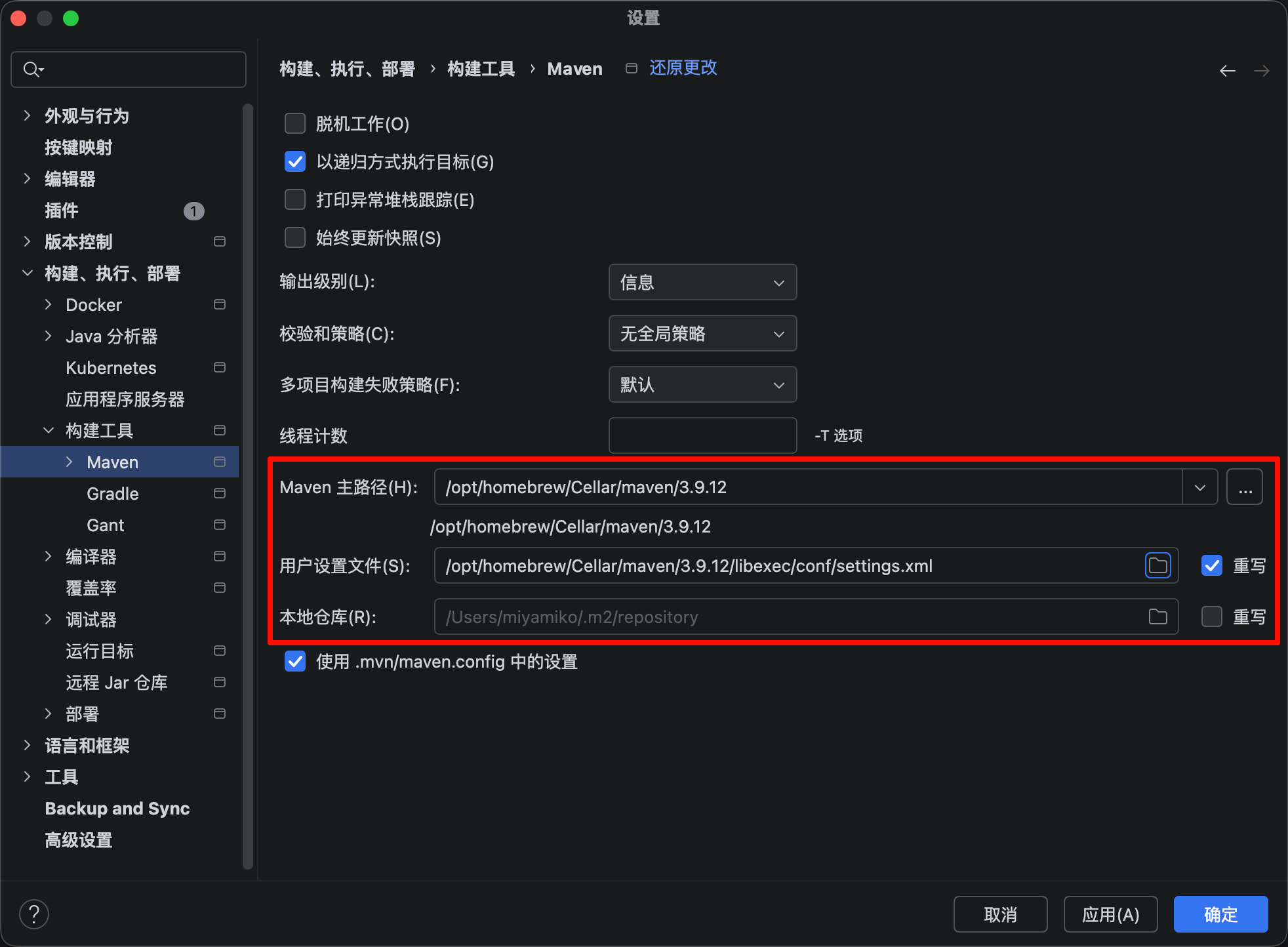Image resolution: width=1288 pixels, height=947 pixels.
Task: Click ellipsis browse button for Maven home
Action: coord(1244,487)
